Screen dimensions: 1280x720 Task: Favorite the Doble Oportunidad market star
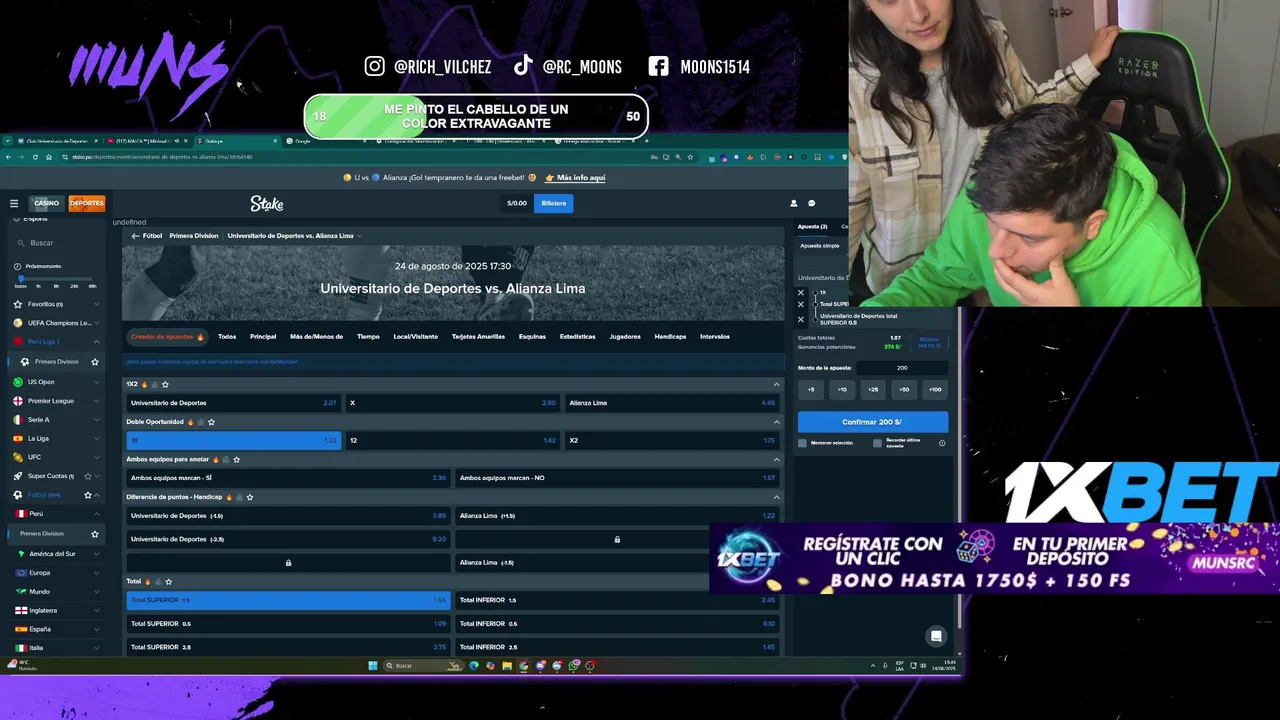click(211, 422)
